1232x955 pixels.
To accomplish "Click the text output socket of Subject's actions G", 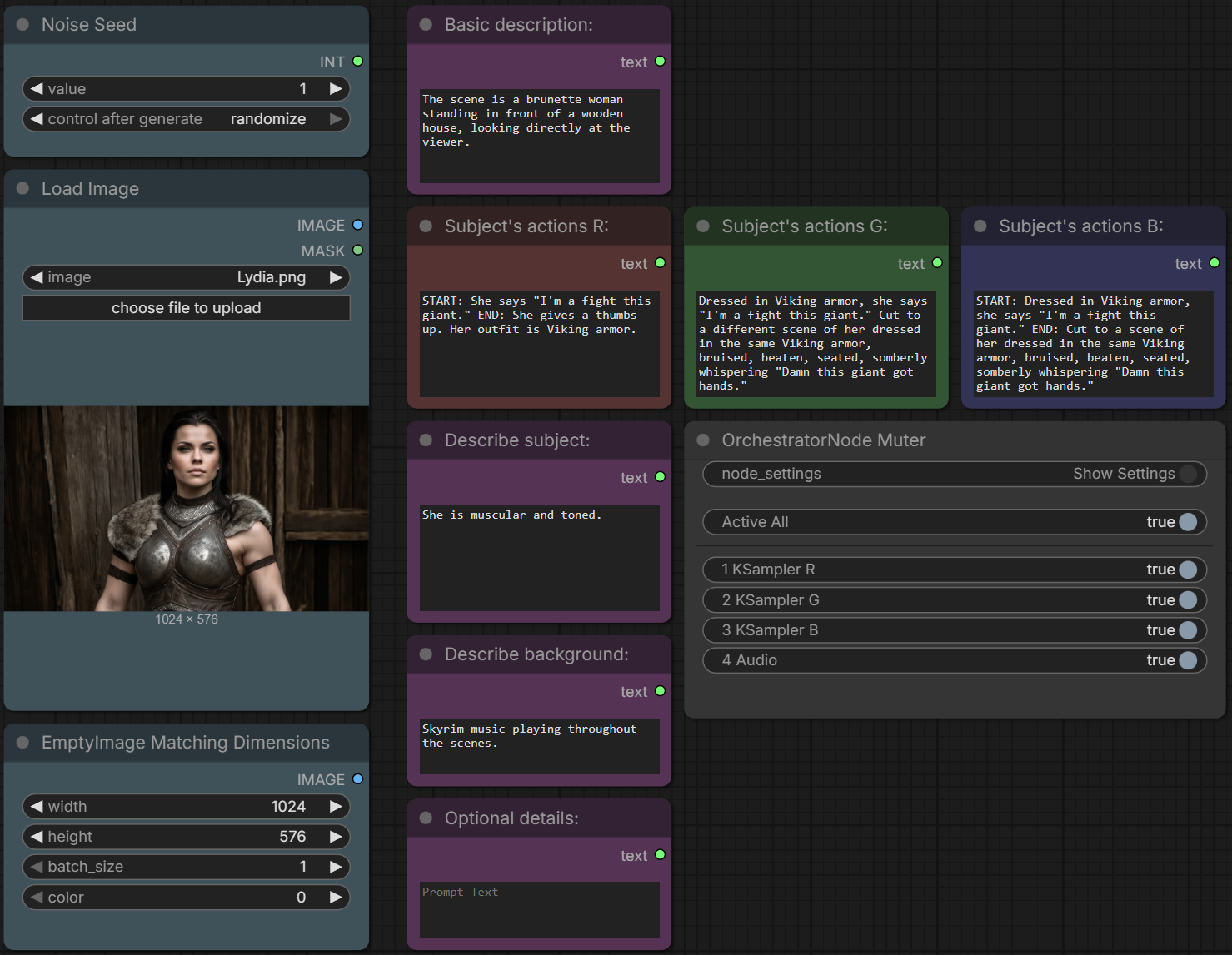I will (937, 263).
